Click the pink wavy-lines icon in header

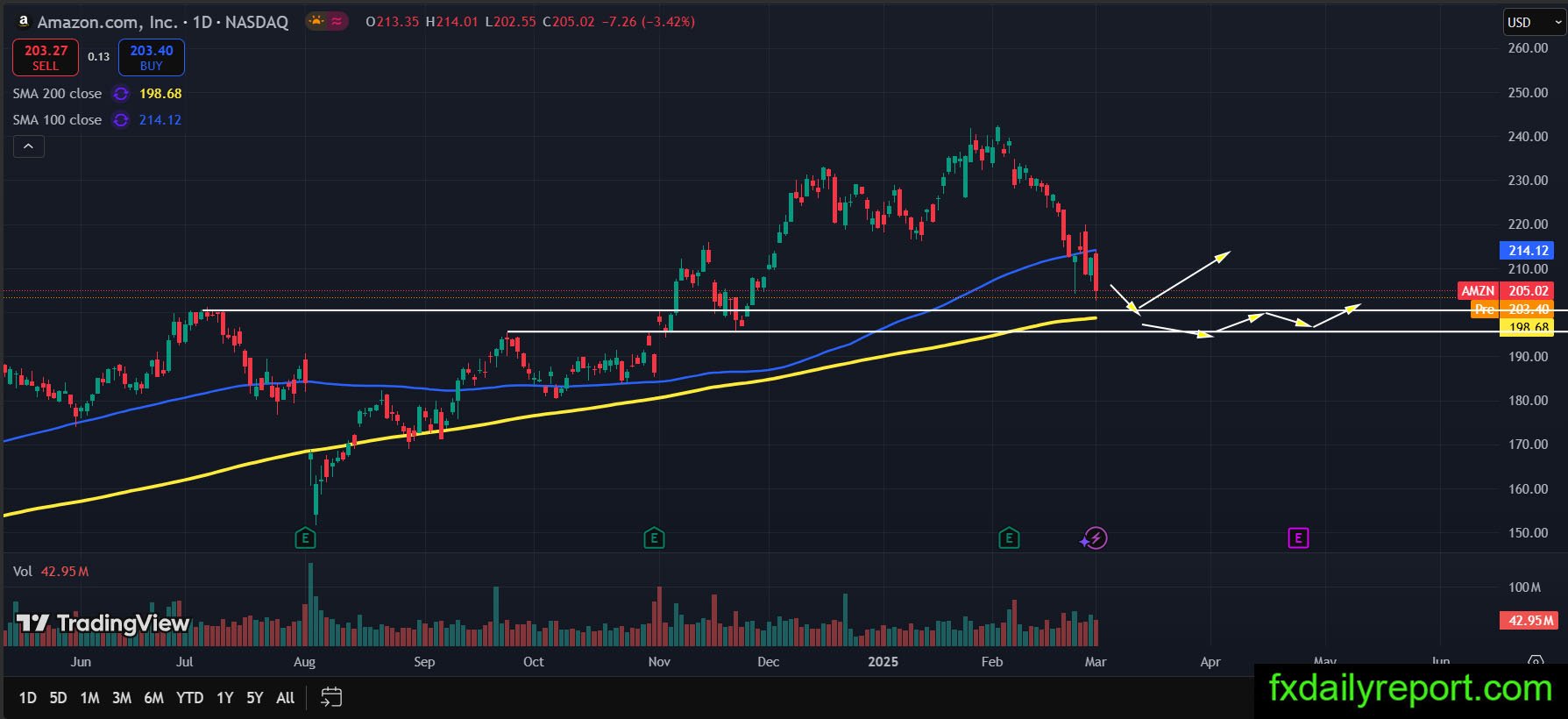[337, 21]
